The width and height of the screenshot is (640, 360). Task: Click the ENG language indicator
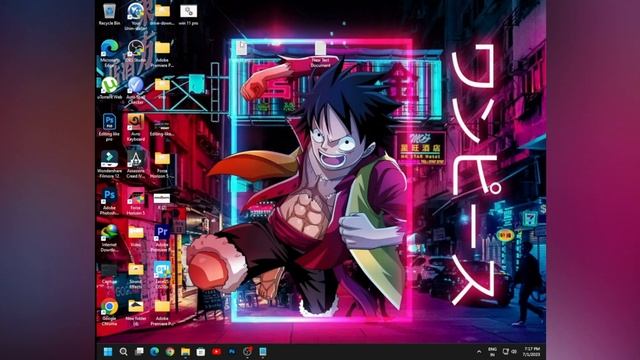(492, 352)
